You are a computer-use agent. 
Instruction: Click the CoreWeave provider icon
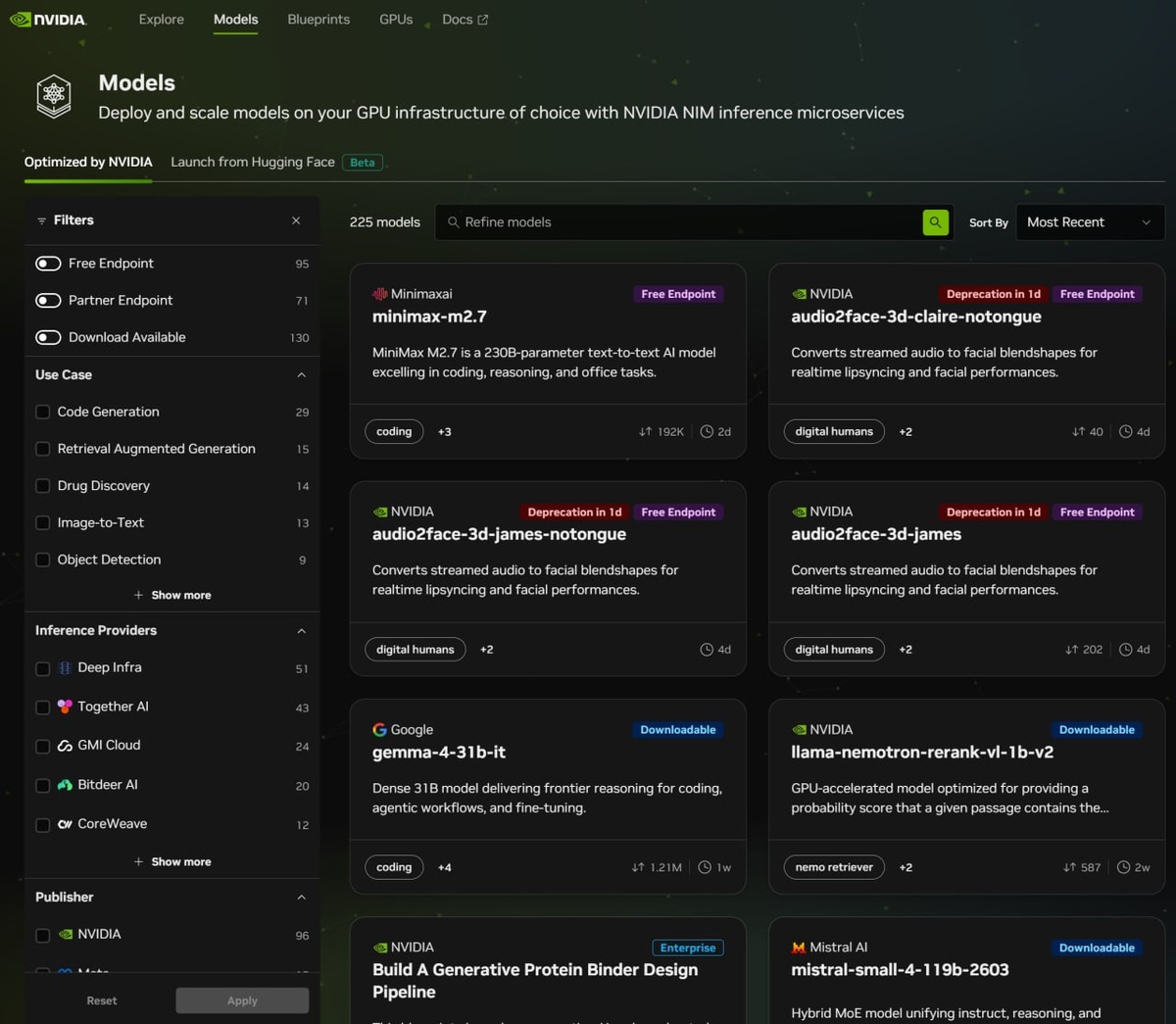(65, 824)
